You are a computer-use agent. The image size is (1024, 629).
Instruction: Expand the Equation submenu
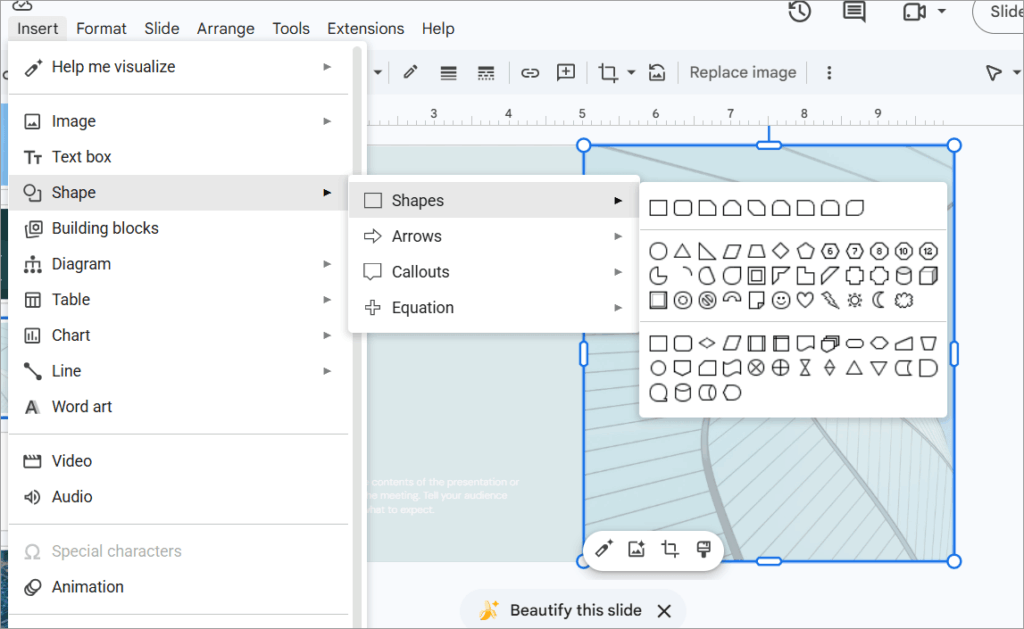click(494, 307)
